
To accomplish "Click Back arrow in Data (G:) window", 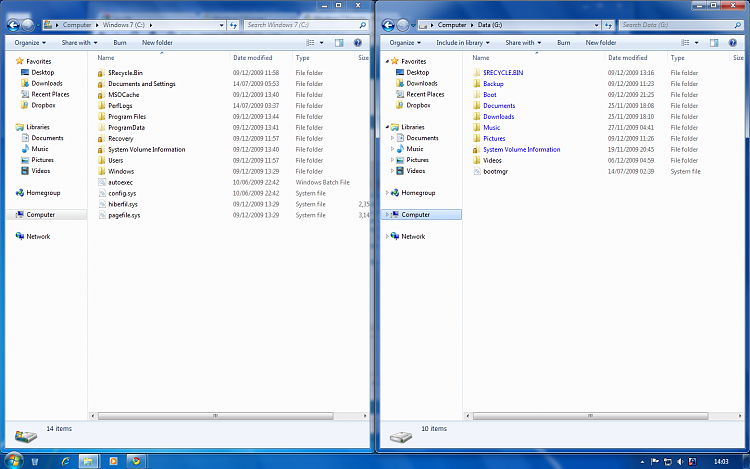I will [x=388, y=25].
